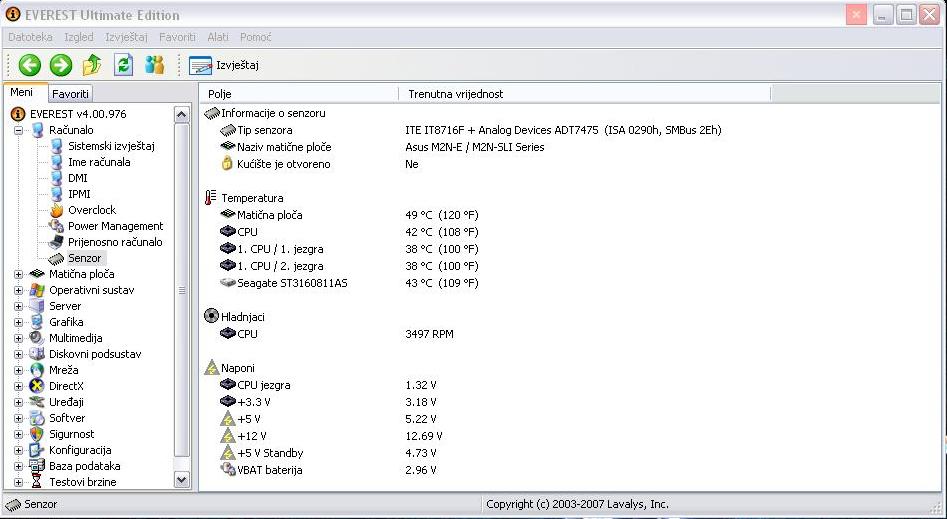The width and height of the screenshot is (947, 519).
Task: Open the Izgled menu
Action: coord(79,37)
